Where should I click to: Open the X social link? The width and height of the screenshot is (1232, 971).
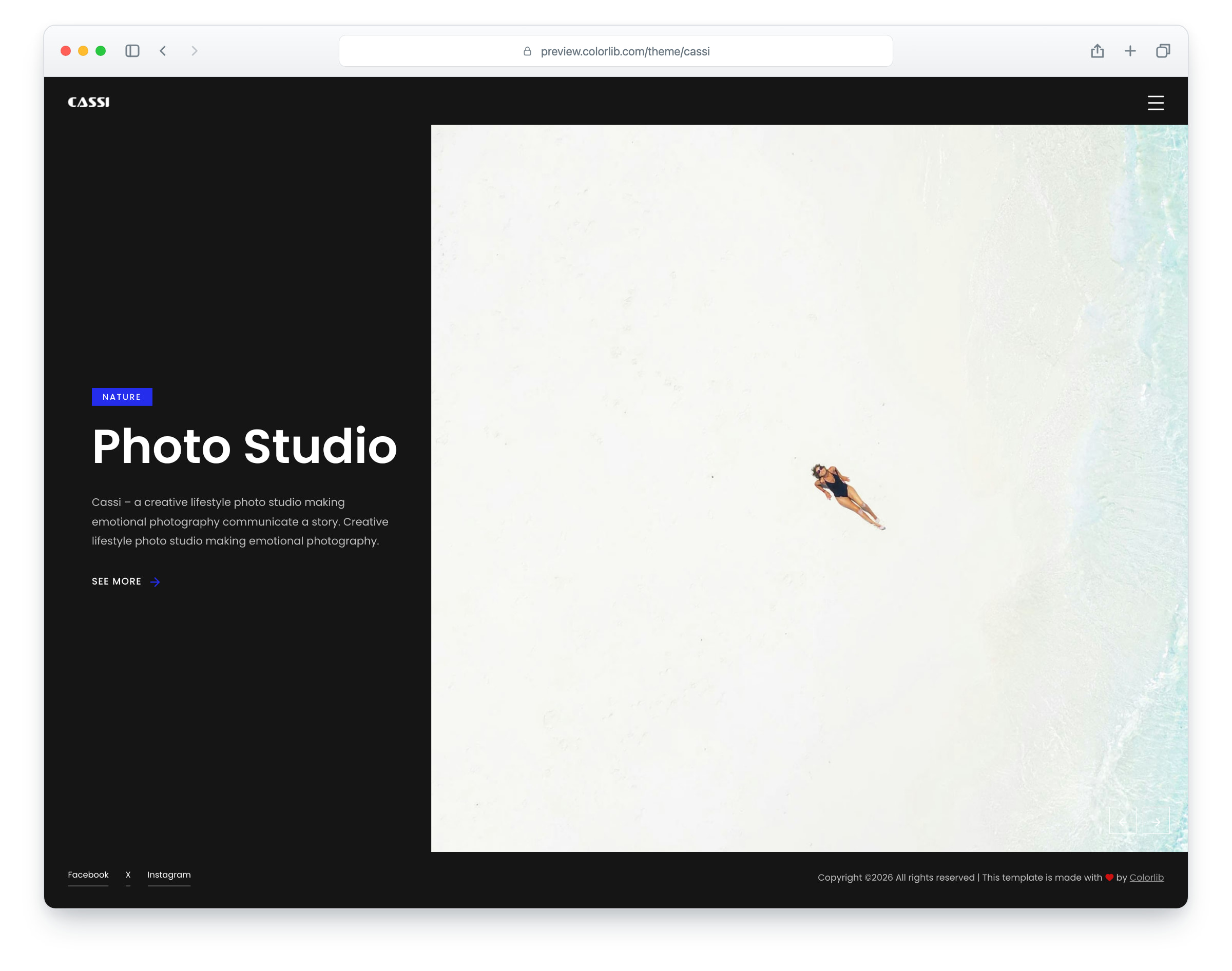coord(128,875)
